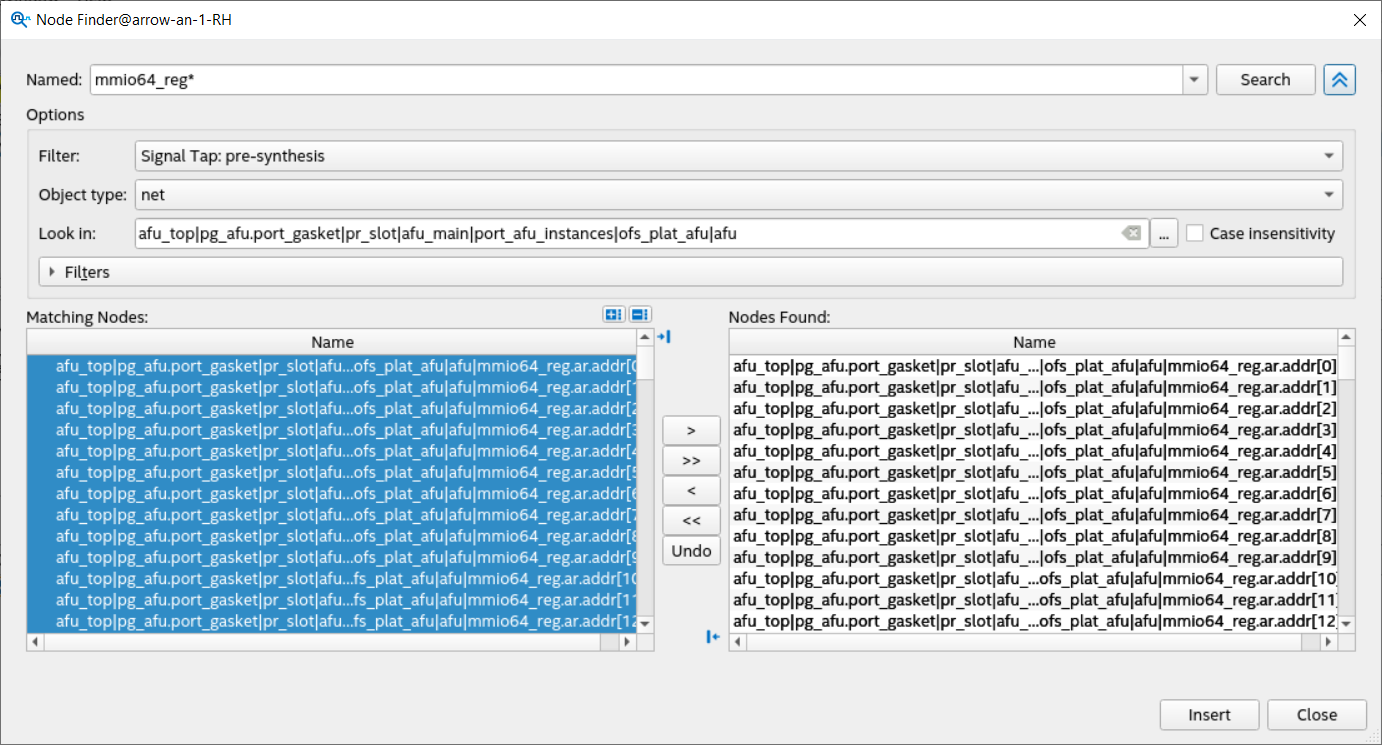Open the Named field history dropdown
The image size is (1382, 745).
click(1194, 80)
